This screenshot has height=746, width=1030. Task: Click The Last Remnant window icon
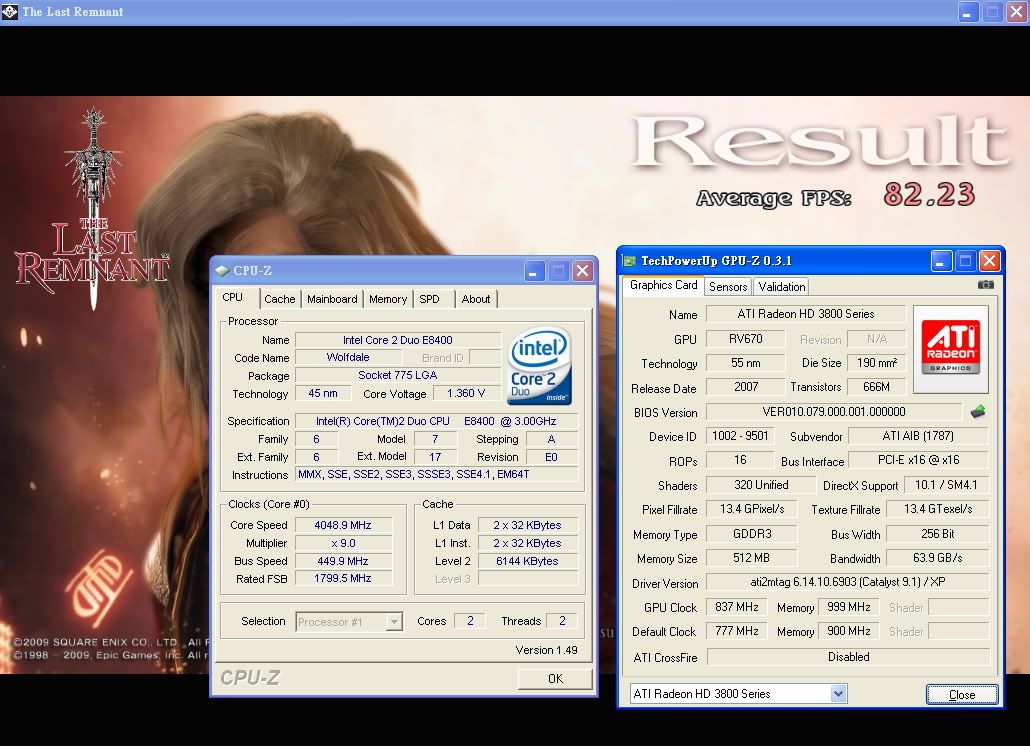(x=11, y=12)
